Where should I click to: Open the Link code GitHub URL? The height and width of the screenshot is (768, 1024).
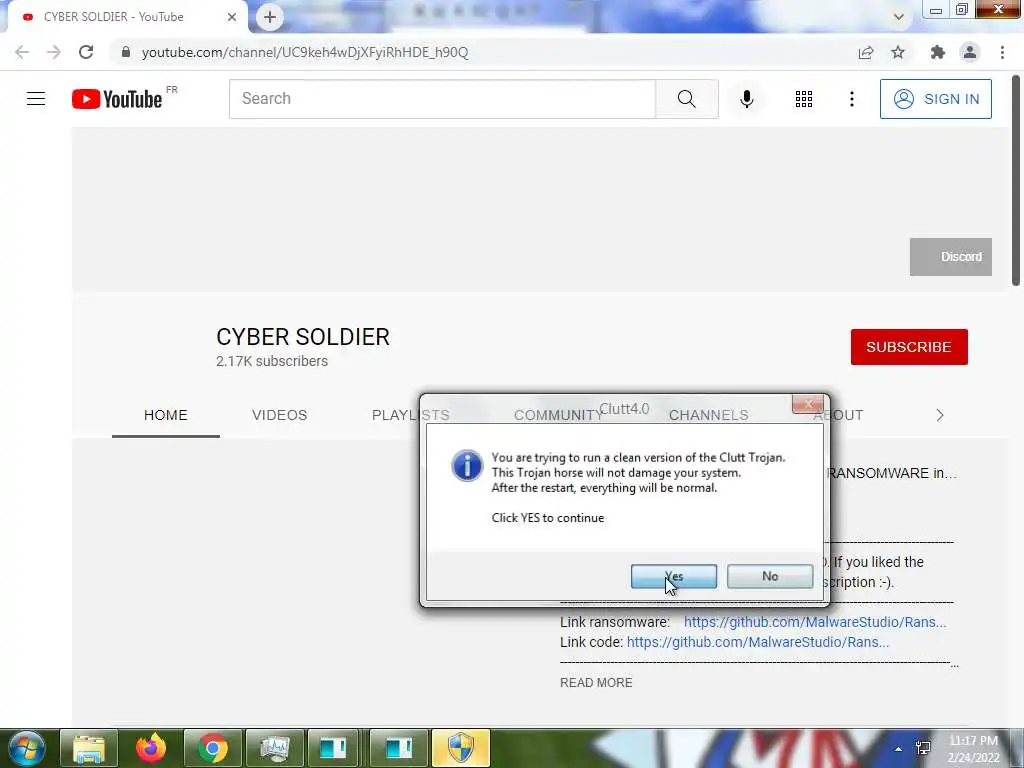pos(758,643)
